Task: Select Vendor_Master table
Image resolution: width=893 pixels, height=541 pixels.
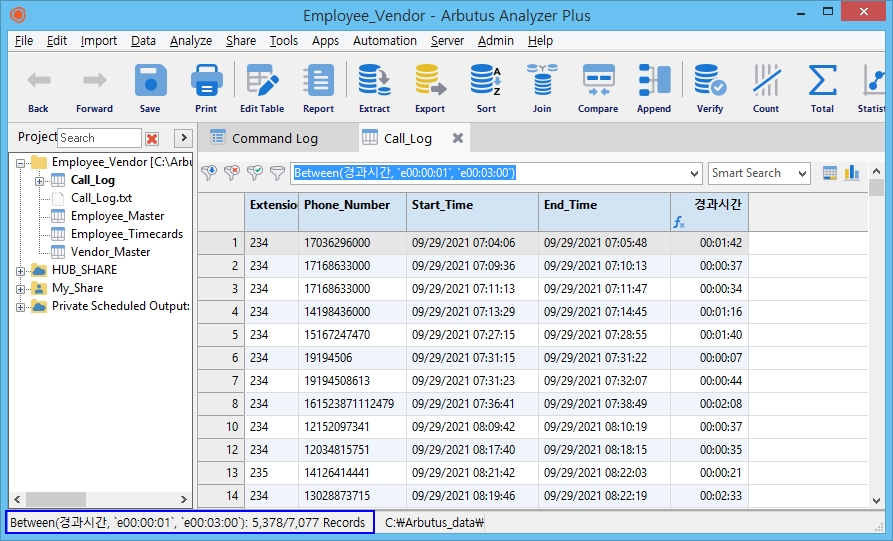Action: pyautogui.click(x=110, y=252)
